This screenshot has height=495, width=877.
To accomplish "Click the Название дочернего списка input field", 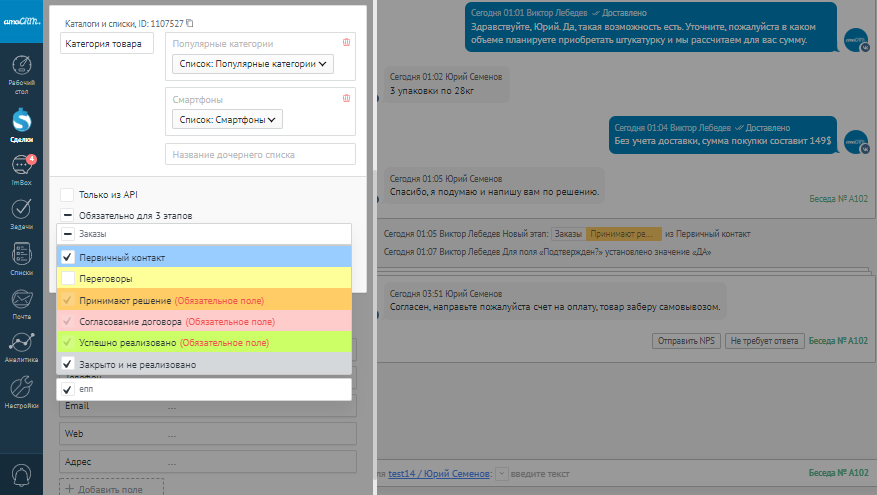I will (x=260, y=155).
